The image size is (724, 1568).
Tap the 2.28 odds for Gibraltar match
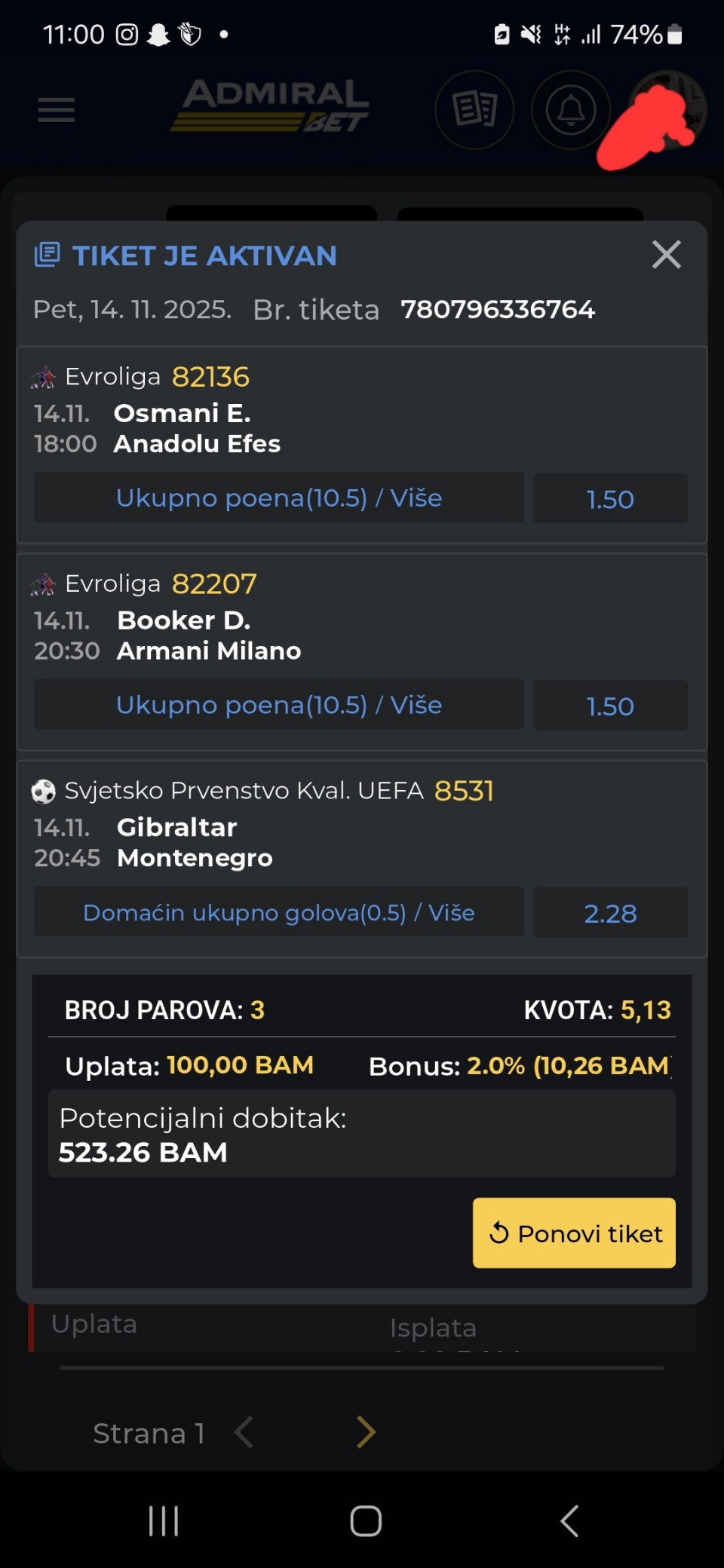(x=610, y=913)
